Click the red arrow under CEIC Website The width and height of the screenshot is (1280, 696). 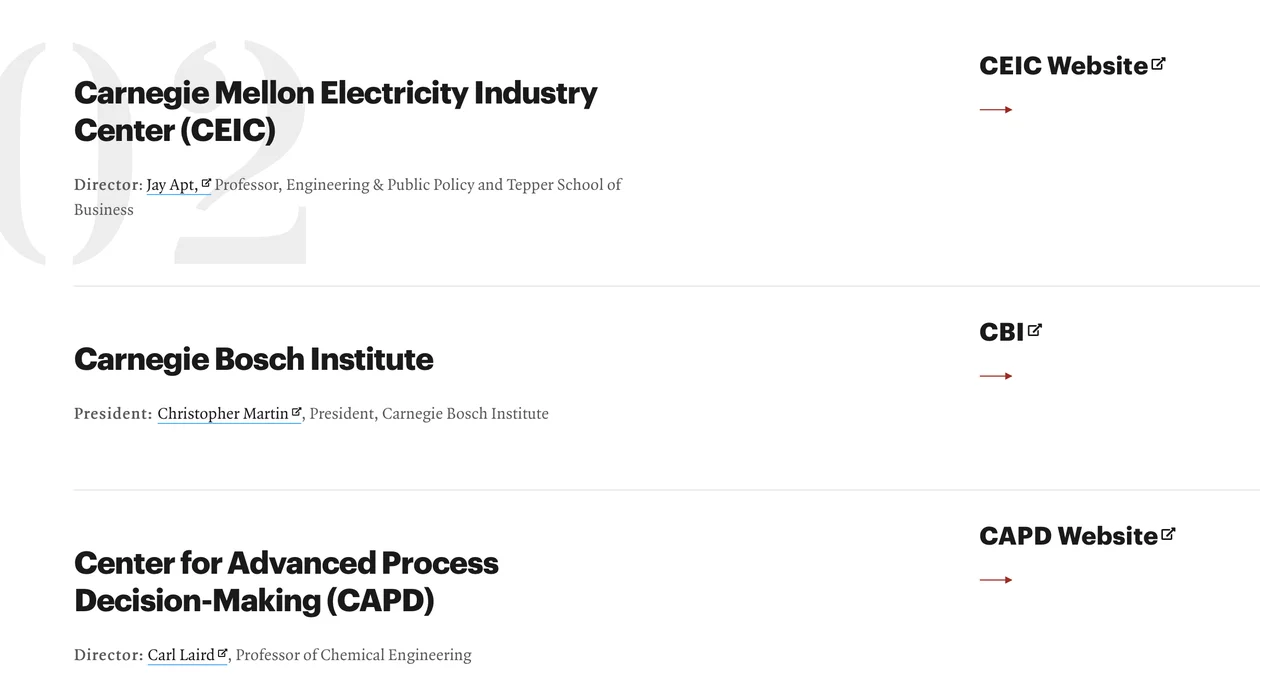point(996,109)
